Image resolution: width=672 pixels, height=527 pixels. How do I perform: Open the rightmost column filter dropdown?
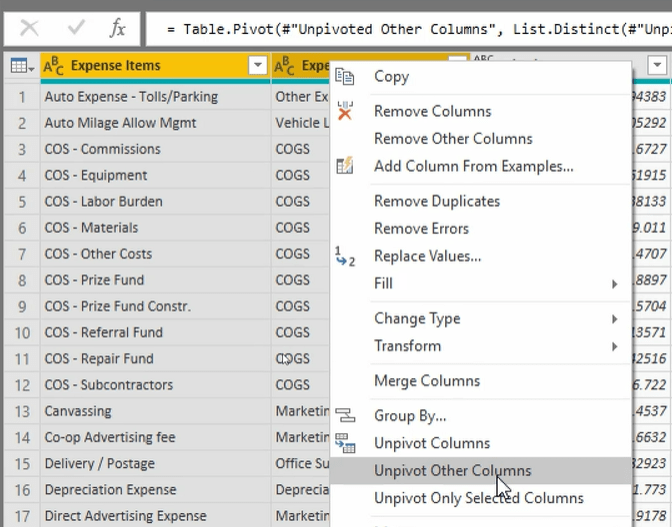pyautogui.click(x=657, y=66)
